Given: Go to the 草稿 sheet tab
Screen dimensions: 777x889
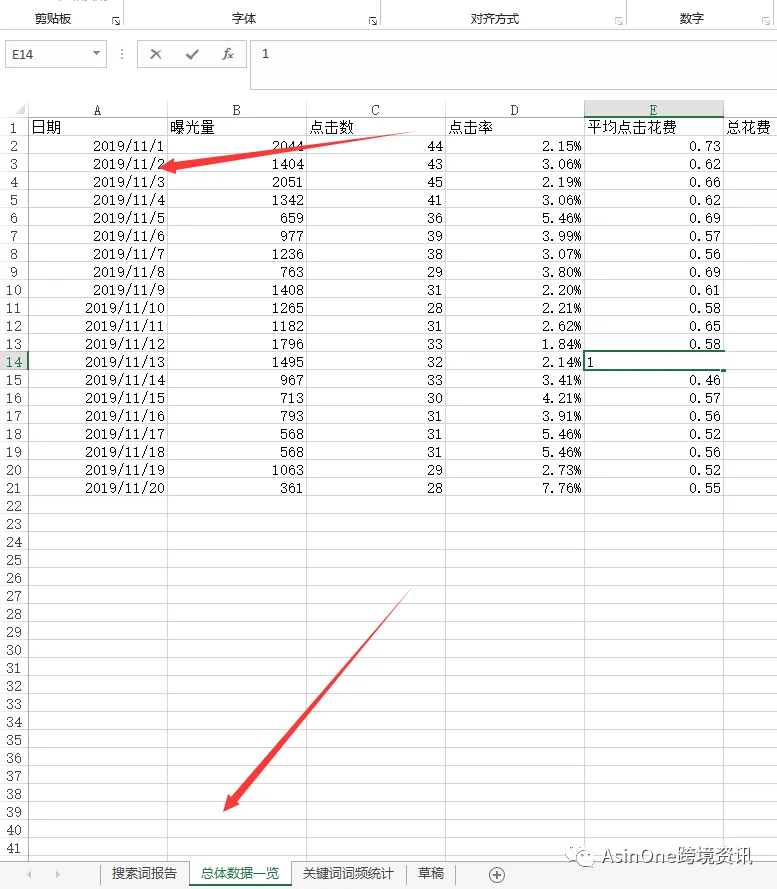Looking at the screenshot, I should (430, 873).
